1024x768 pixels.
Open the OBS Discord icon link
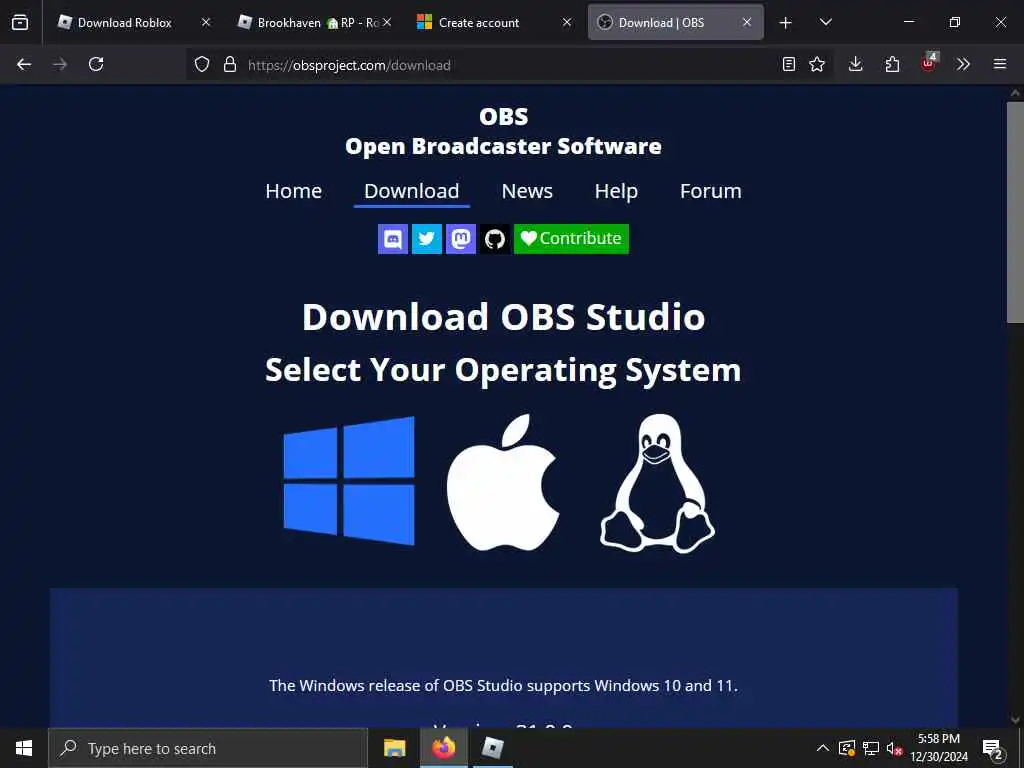click(x=392, y=239)
